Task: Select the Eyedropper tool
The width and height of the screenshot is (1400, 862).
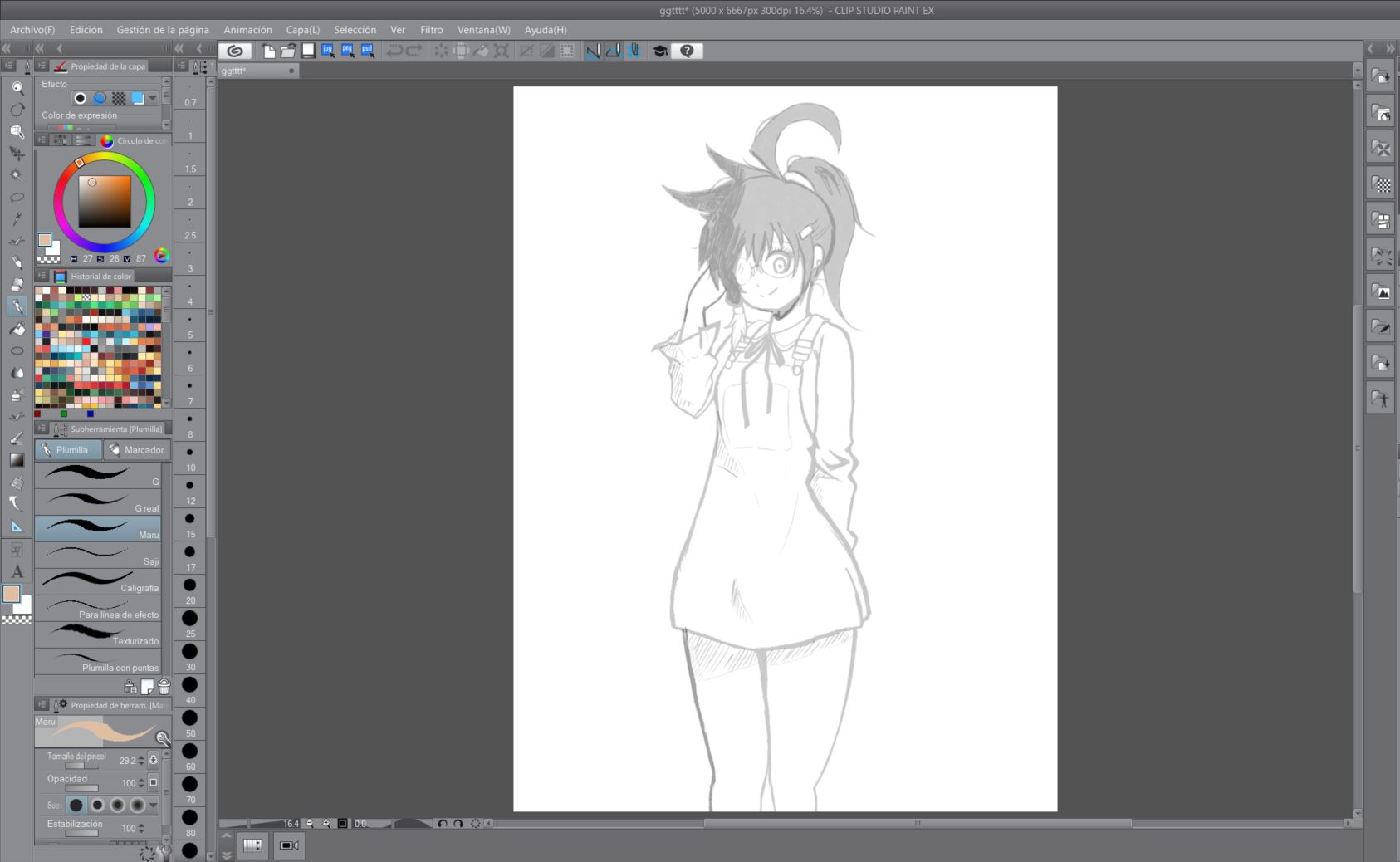Action: click(x=17, y=219)
